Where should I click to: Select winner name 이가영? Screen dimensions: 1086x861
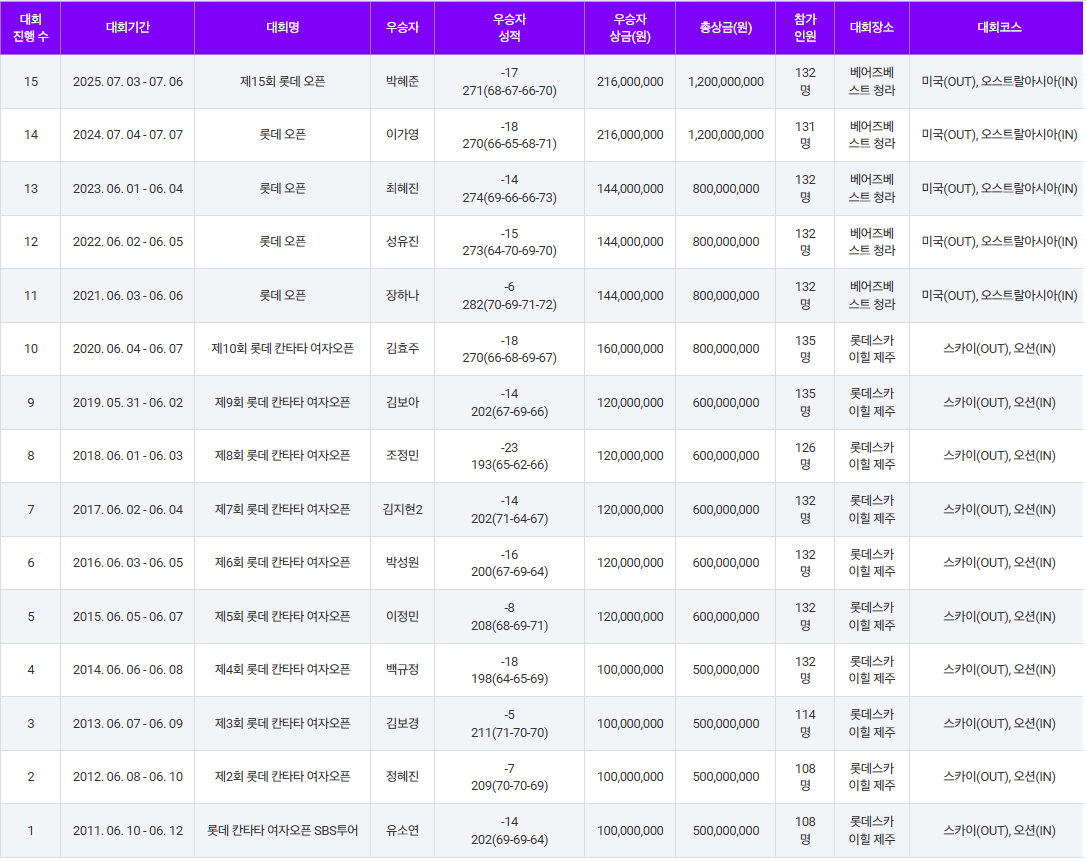click(x=402, y=135)
